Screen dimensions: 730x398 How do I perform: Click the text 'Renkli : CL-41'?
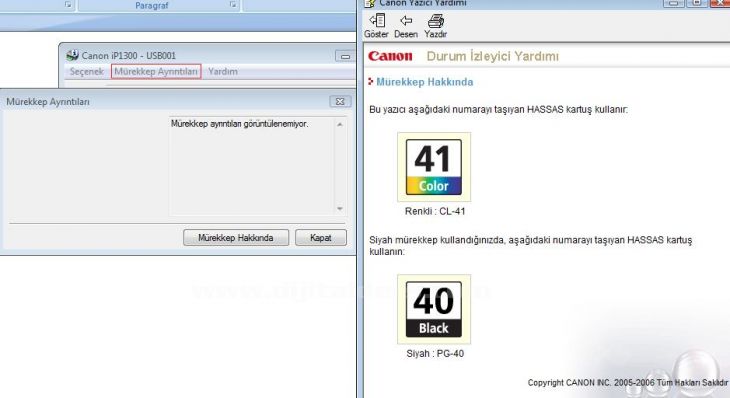(x=435, y=211)
